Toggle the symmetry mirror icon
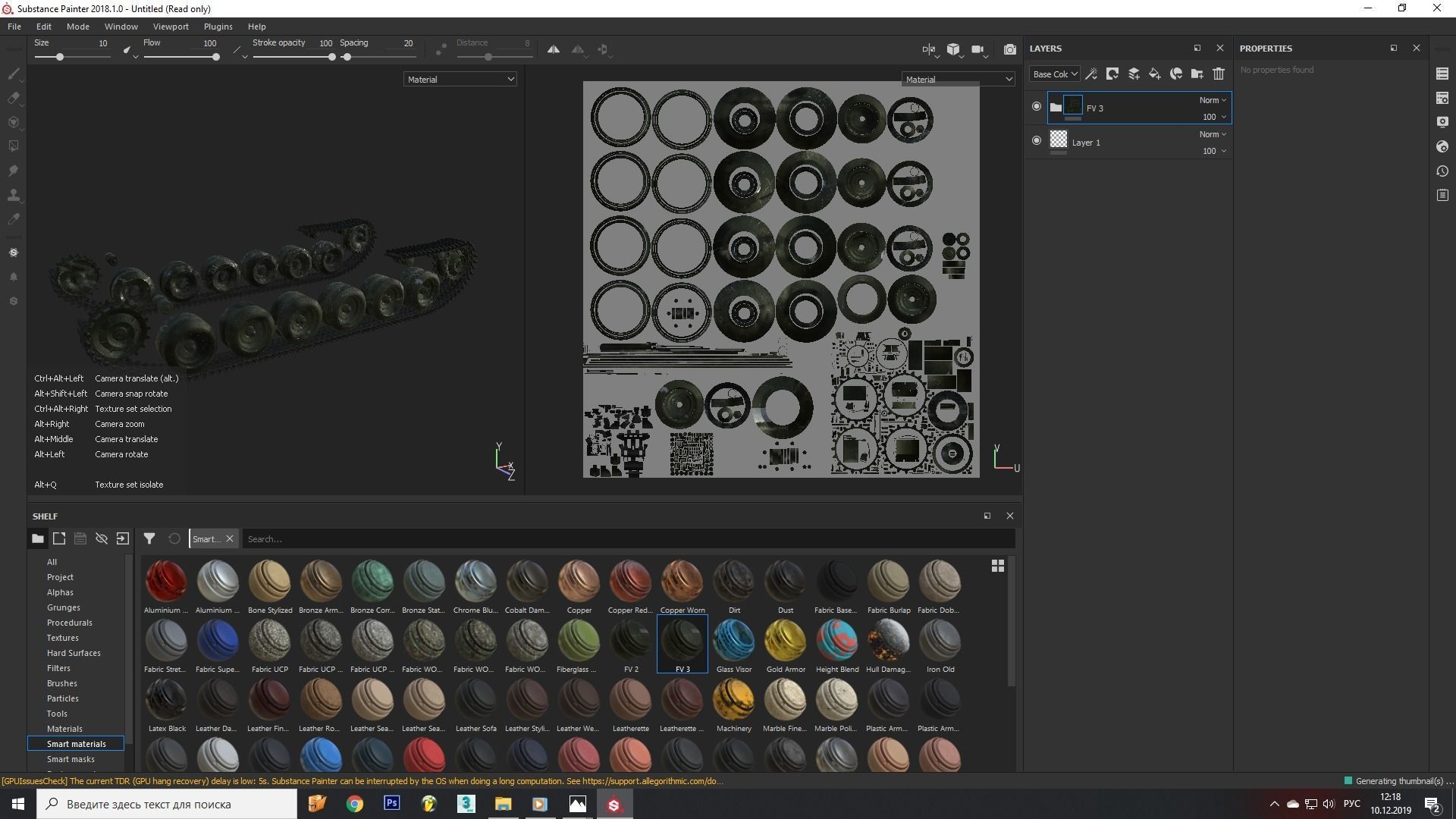 point(554,49)
